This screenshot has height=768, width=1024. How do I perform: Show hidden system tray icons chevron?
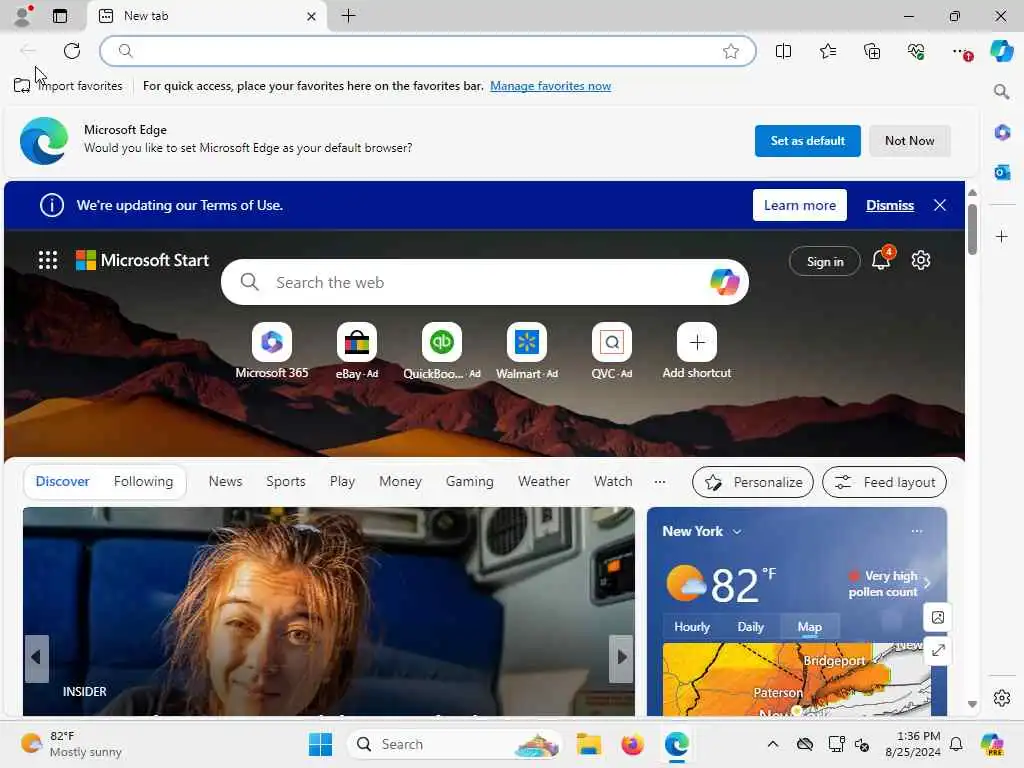pos(773,744)
